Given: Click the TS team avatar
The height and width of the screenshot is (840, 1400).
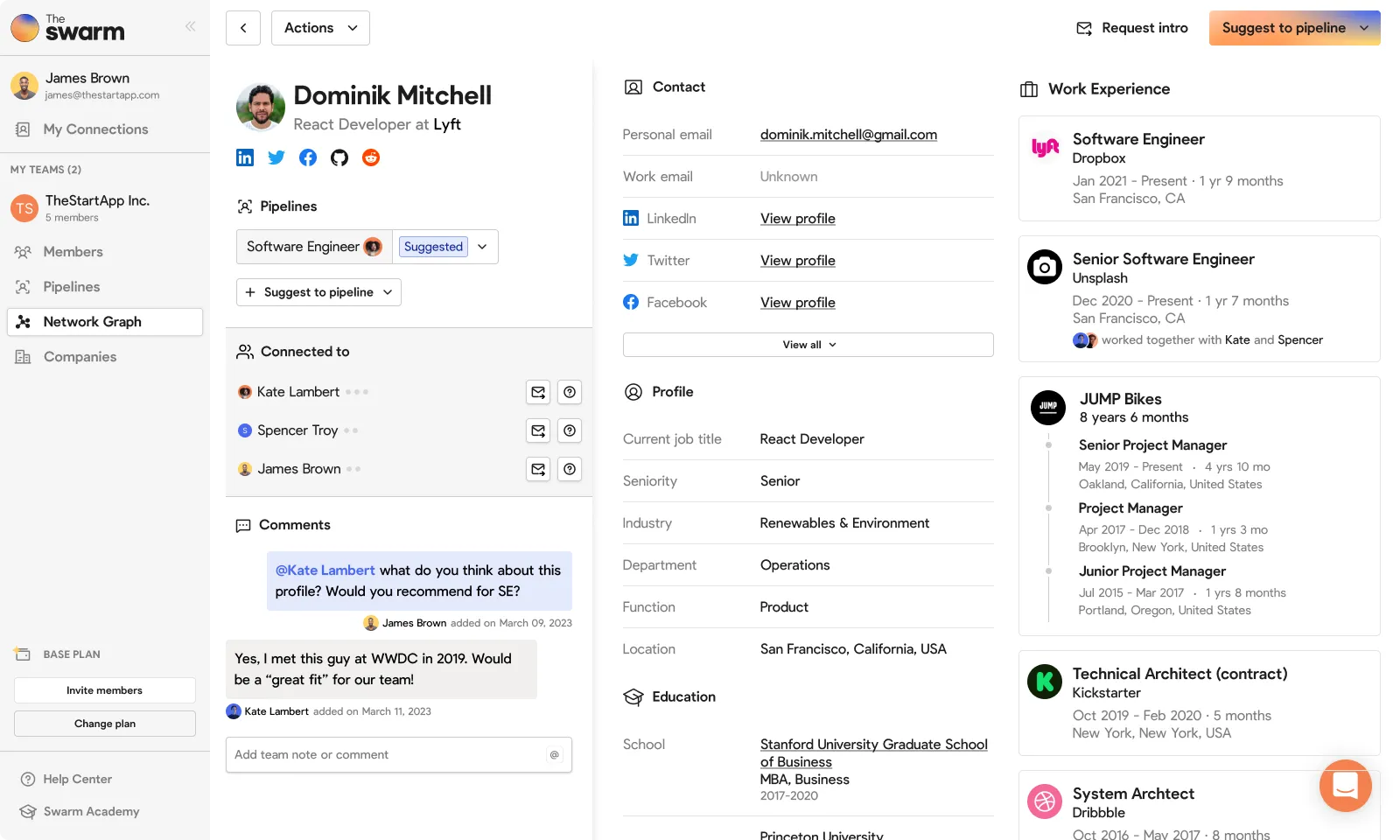Looking at the screenshot, I should (24, 208).
